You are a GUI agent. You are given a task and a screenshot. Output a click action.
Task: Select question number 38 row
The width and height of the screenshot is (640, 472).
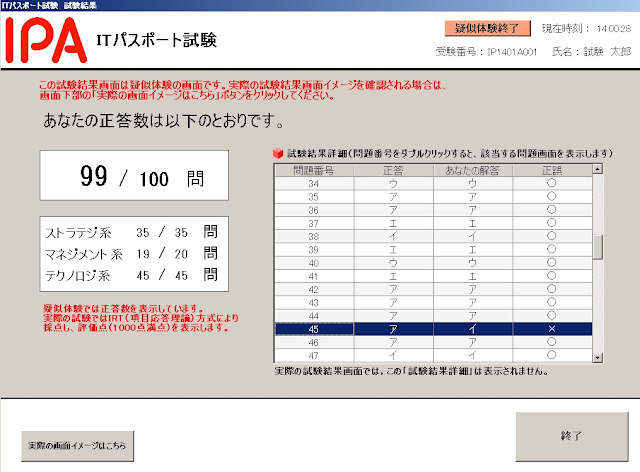[x=433, y=236]
